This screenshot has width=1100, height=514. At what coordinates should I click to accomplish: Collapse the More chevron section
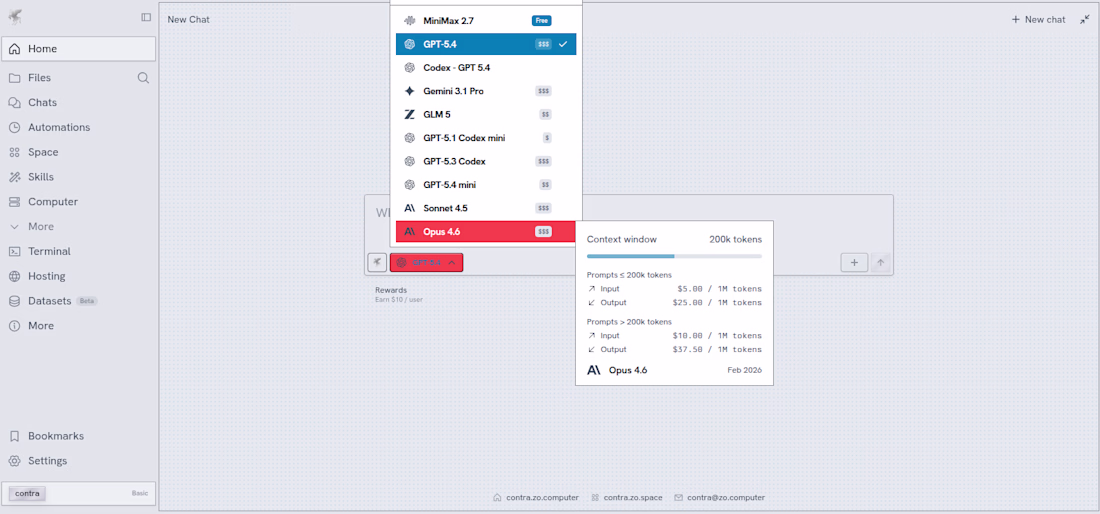14,226
